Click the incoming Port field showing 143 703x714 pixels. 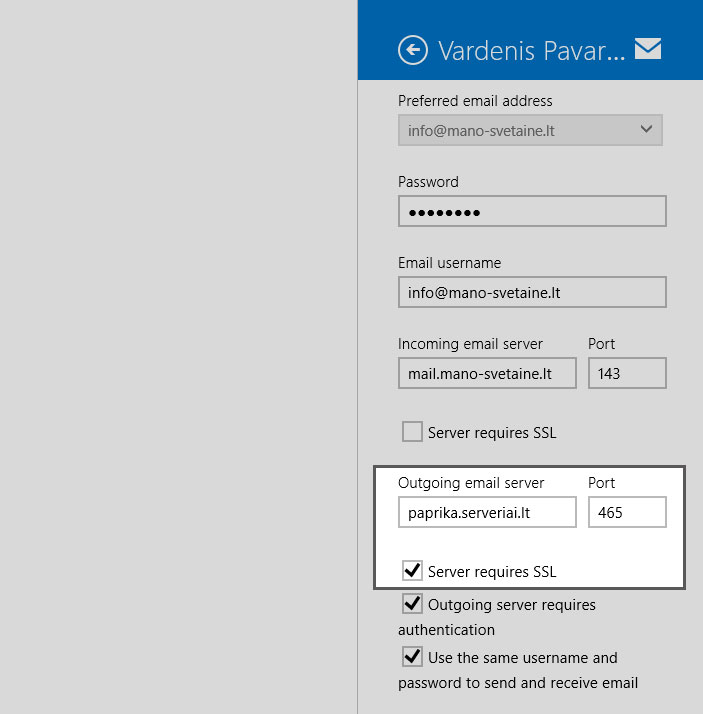[627, 374]
